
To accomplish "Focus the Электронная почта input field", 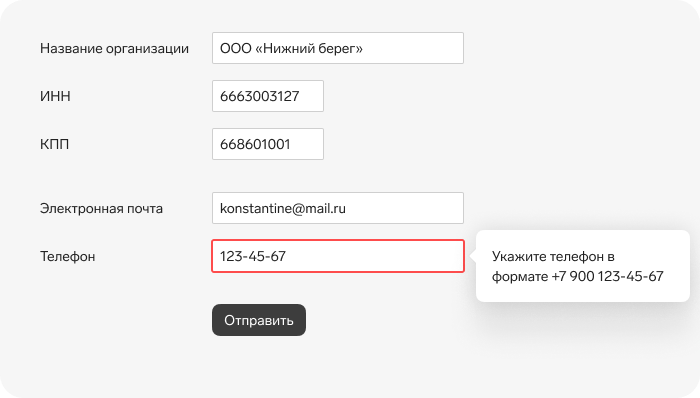I will (x=338, y=208).
